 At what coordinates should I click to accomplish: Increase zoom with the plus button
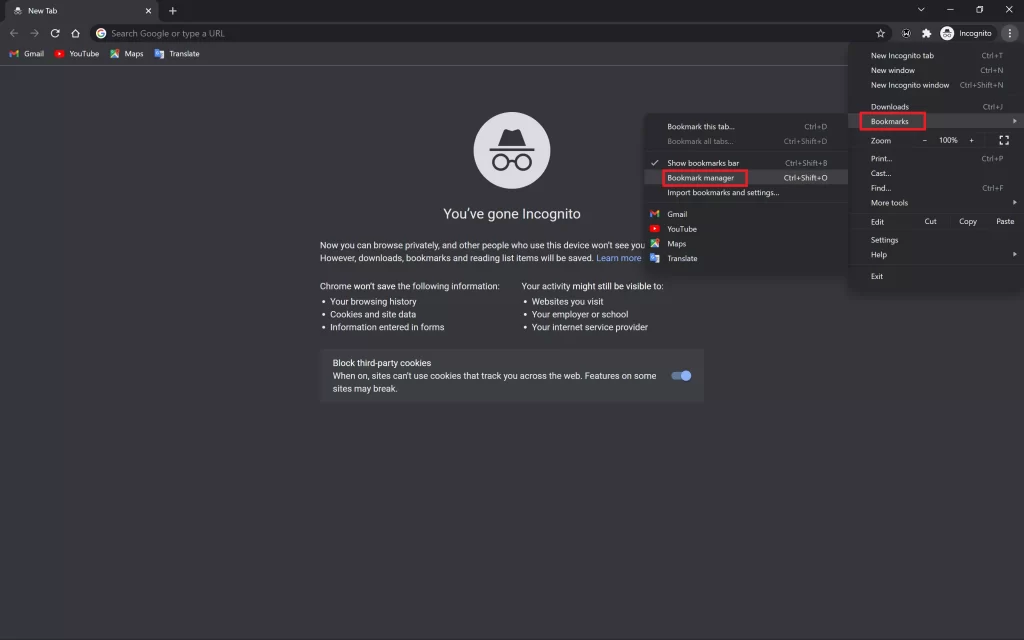tap(971, 140)
